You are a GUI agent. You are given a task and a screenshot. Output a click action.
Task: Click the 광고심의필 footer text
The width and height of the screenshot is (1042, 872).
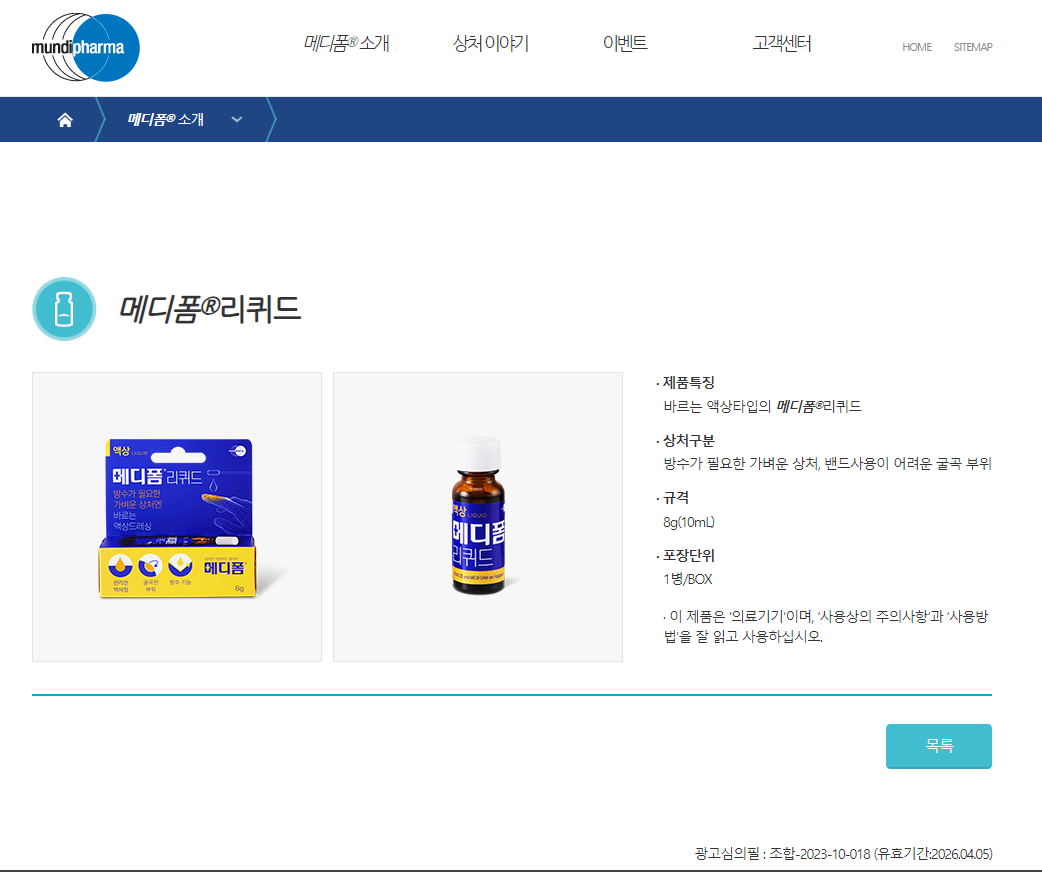[843, 853]
